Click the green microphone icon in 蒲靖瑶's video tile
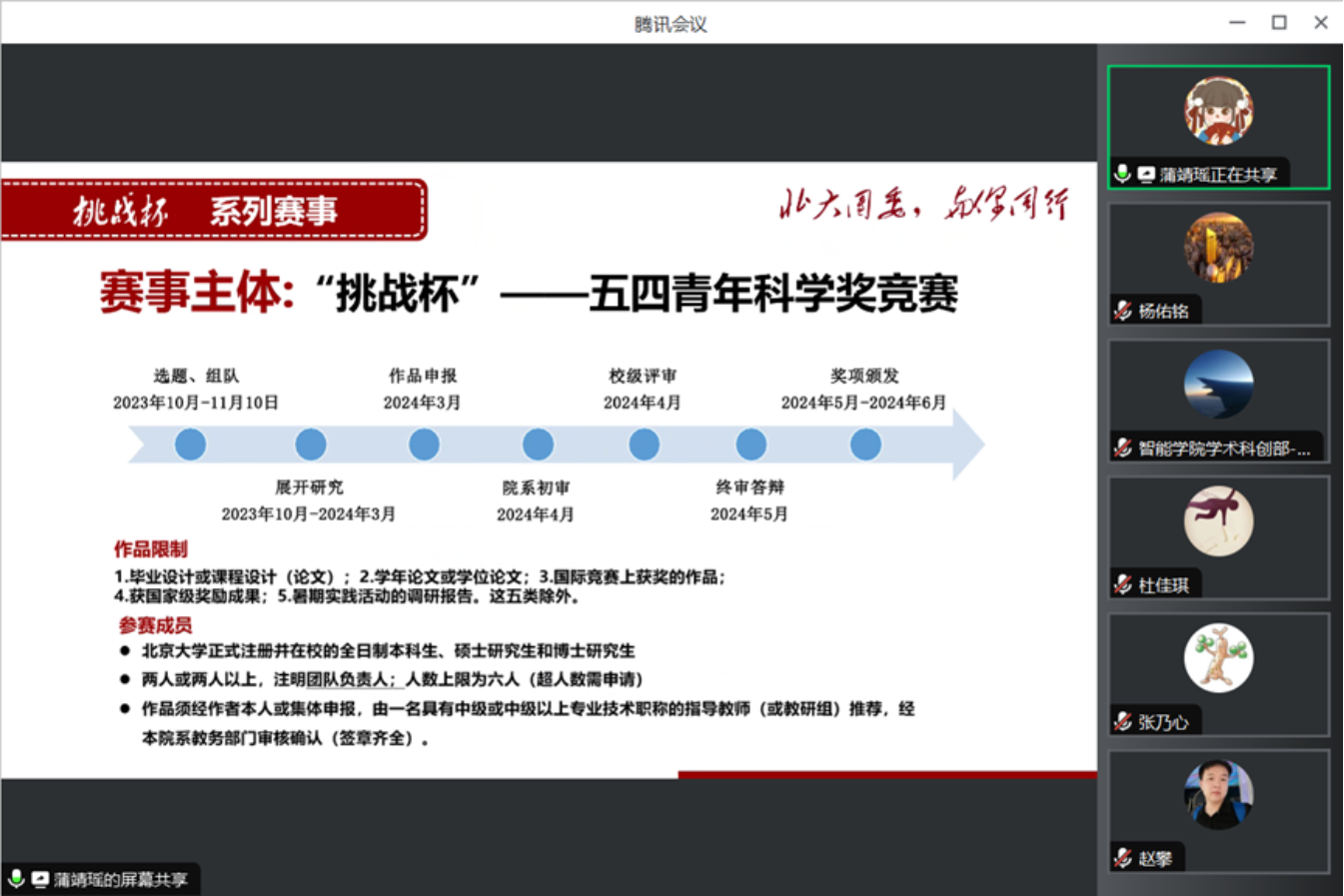The width and height of the screenshot is (1344, 896). 1121,172
